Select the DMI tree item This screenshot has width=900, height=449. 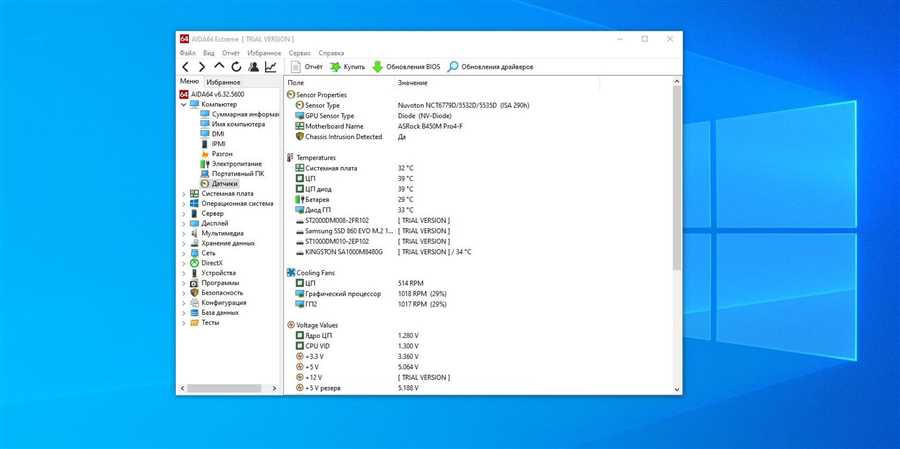point(212,134)
